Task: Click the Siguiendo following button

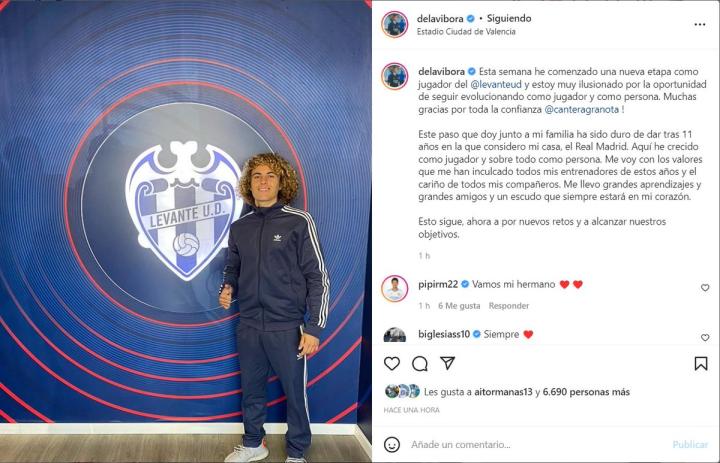Action: 509,18
